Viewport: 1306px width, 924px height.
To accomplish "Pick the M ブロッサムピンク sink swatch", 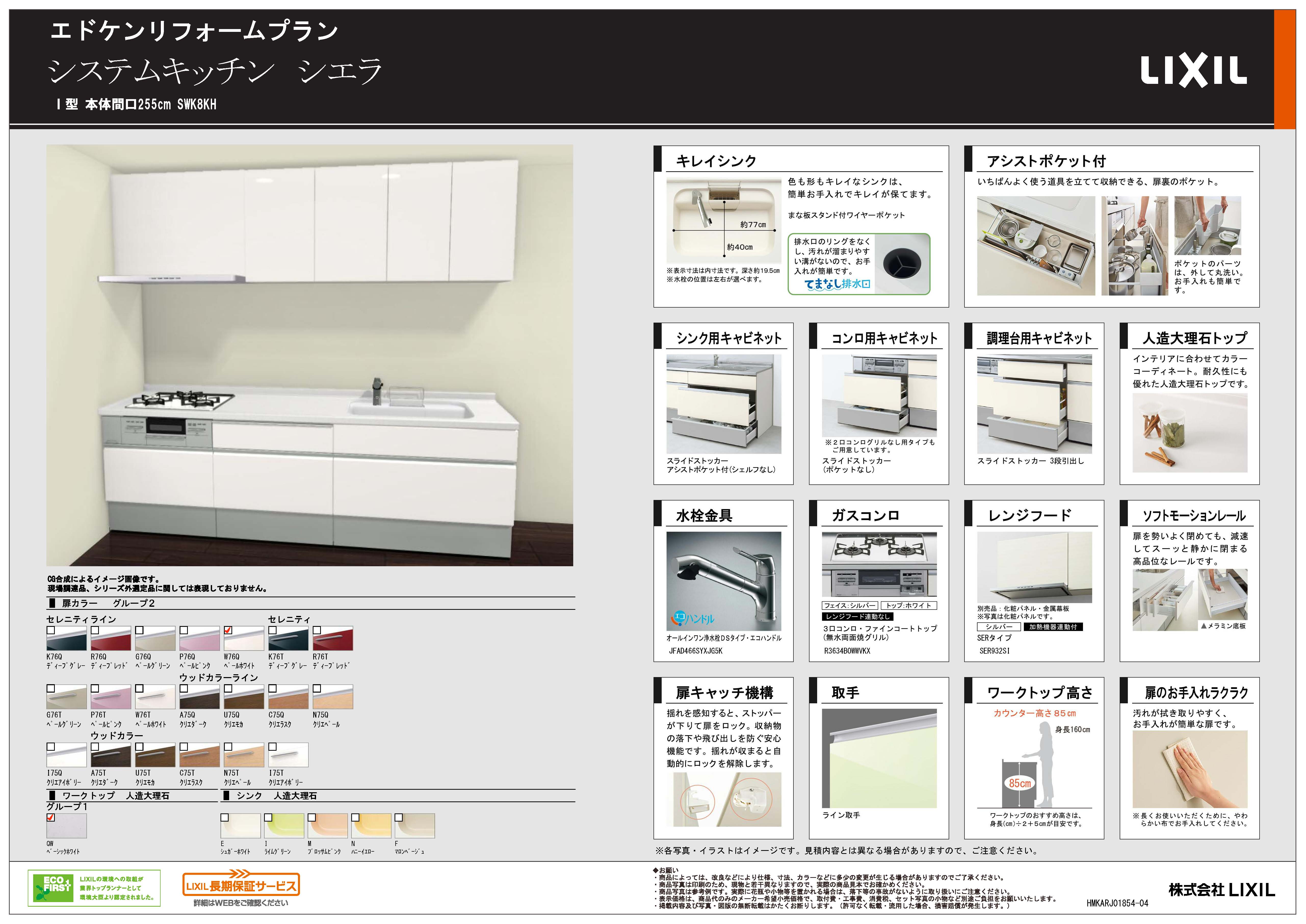I will pos(328,826).
